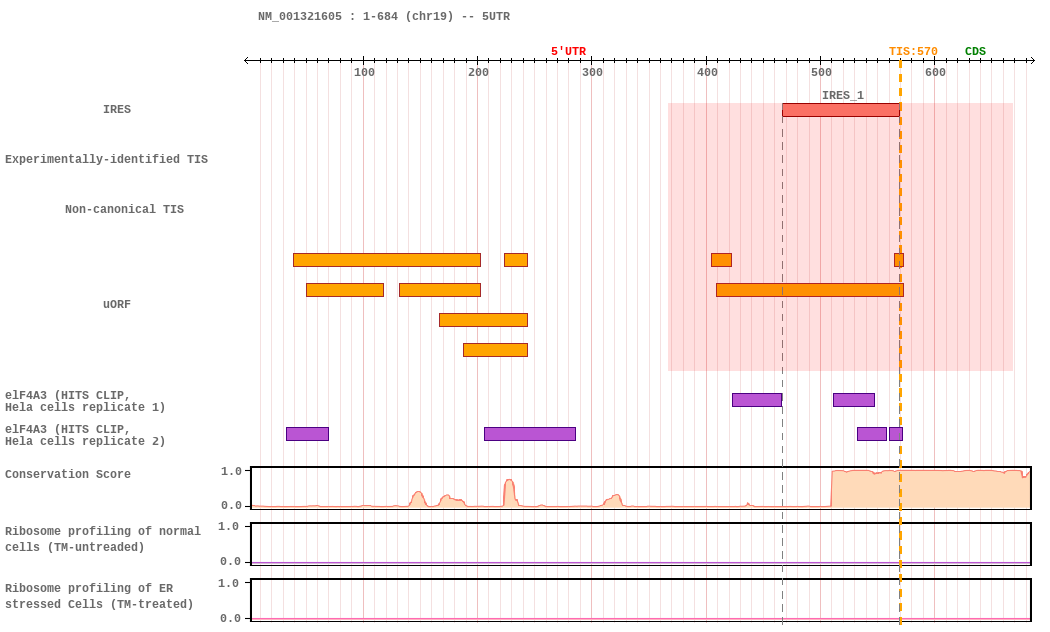
Task: Click the Experimentally-identified TIS track label
Action: click(x=106, y=159)
